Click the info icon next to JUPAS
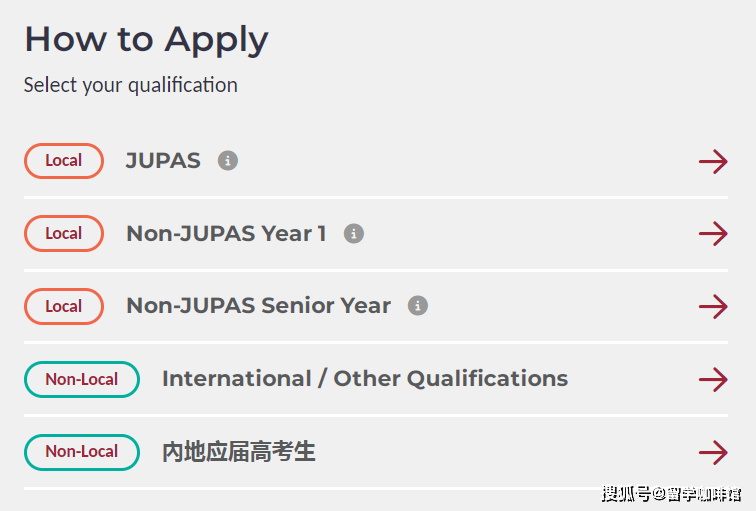Screen dimensions: 756x511 (x=228, y=161)
